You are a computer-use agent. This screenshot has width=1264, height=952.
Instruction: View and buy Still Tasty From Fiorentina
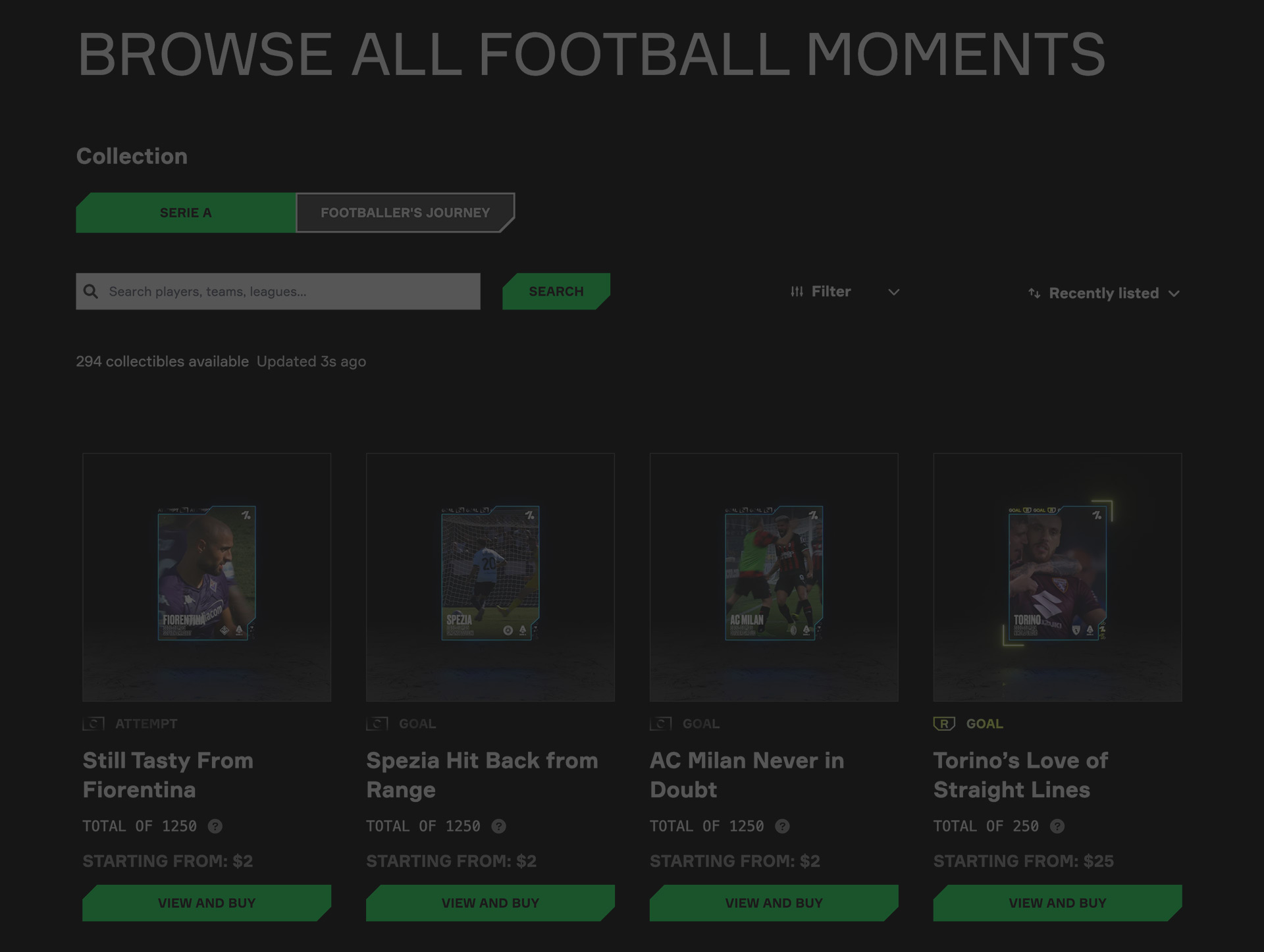206,903
